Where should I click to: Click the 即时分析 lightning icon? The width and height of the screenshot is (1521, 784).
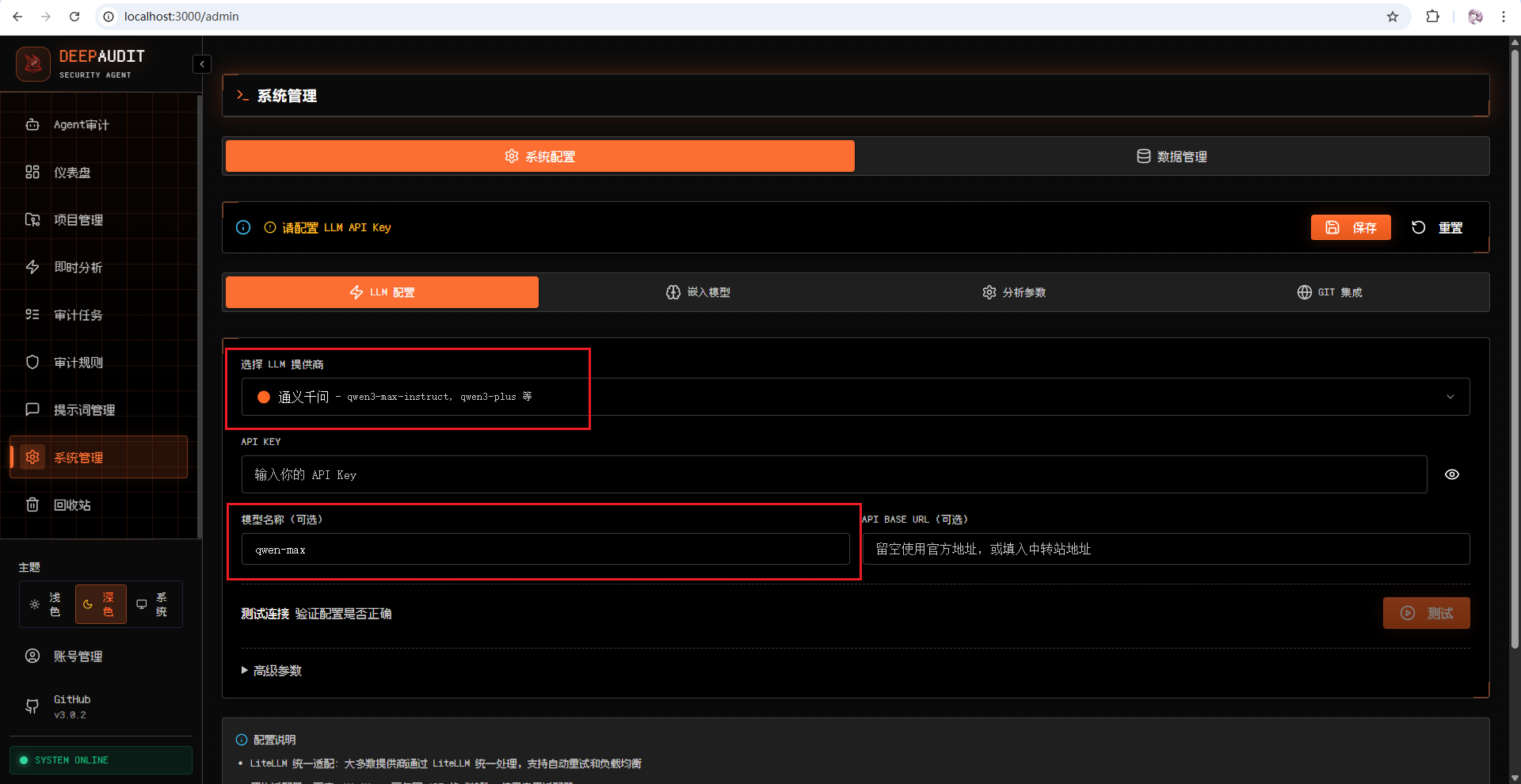[x=32, y=268]
